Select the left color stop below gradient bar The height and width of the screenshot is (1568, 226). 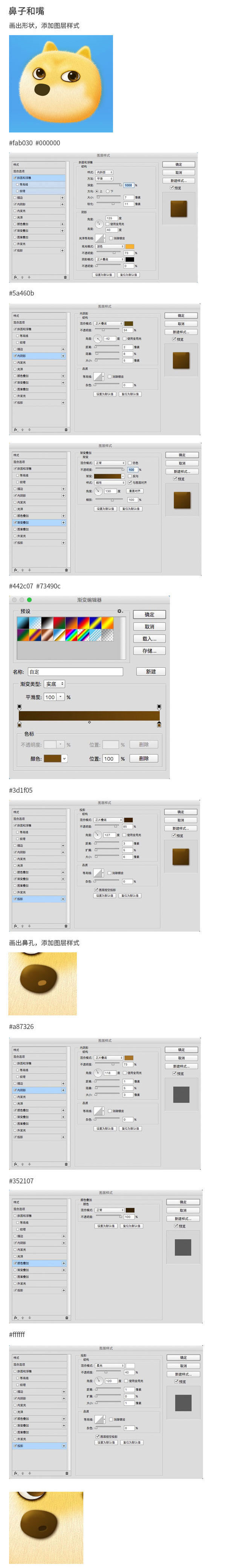[20, 724]
